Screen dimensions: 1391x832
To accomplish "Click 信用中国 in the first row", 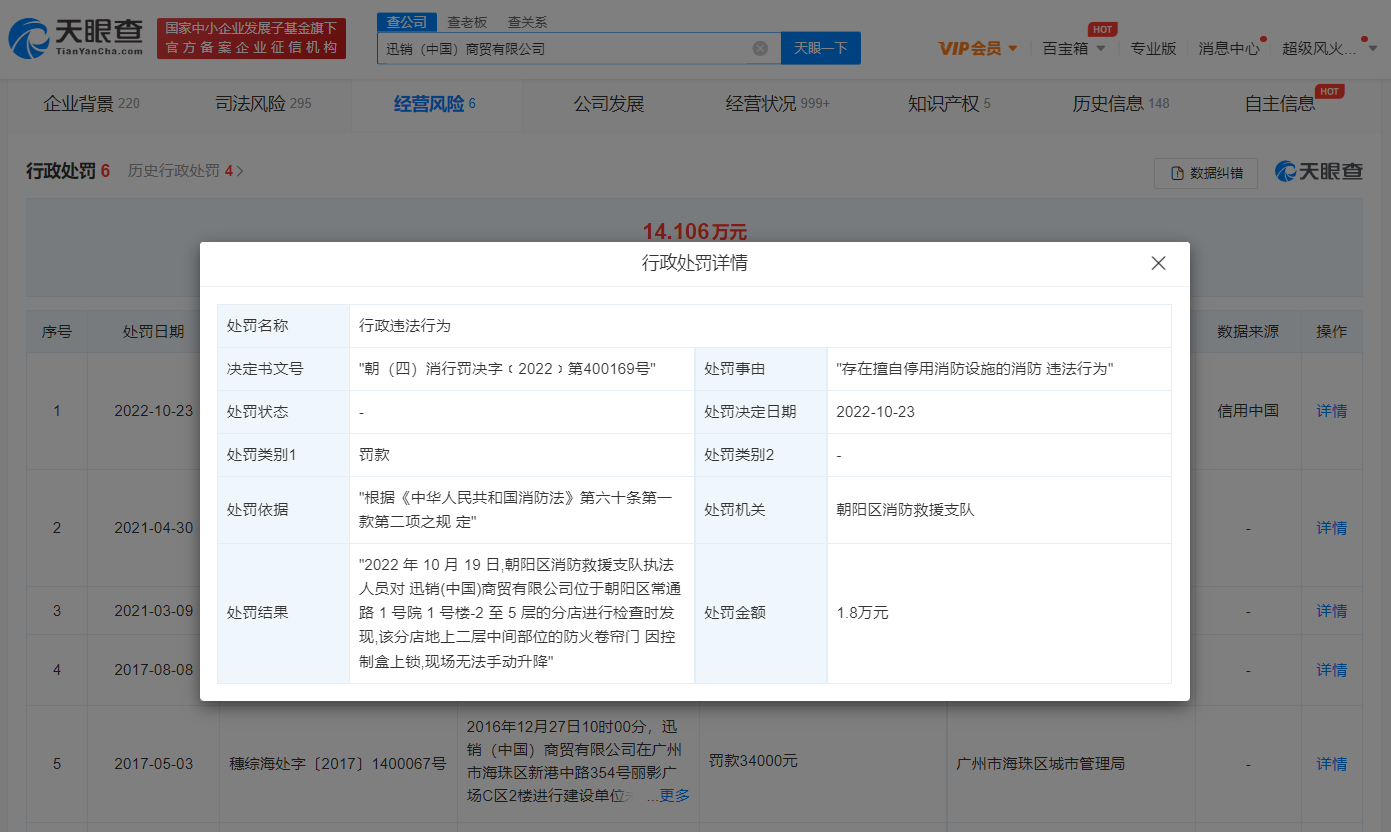I will (x=1248, y=411).
